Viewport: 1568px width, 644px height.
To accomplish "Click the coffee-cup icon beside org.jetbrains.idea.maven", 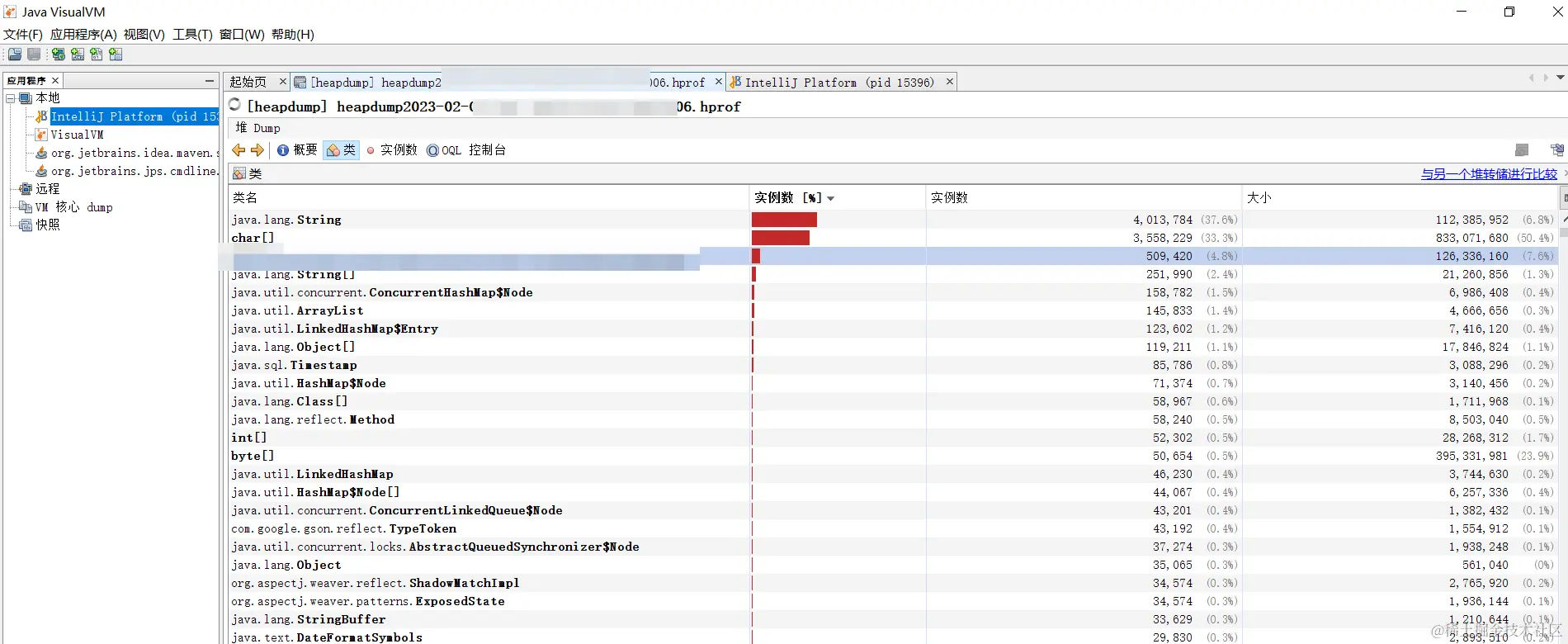I will [41, 153].
